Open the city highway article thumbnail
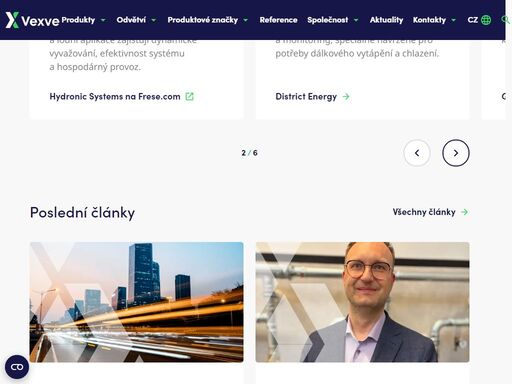This screenshot has height=384, width=512. 137,302
